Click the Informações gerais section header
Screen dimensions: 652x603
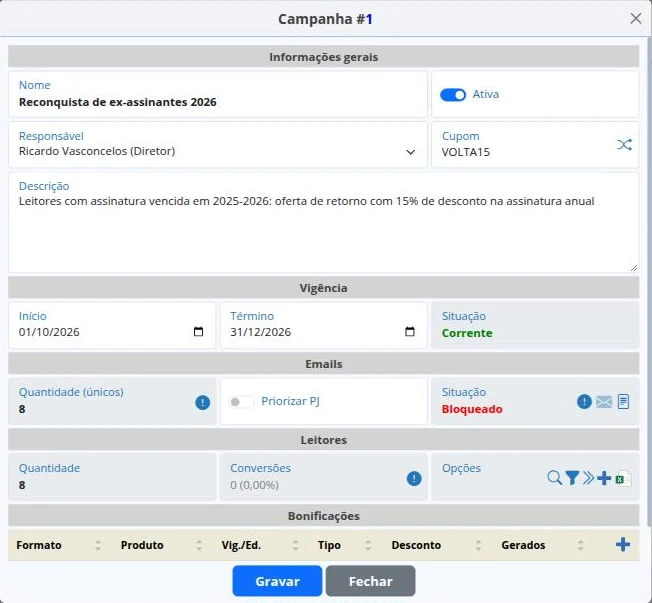[324, 57]
